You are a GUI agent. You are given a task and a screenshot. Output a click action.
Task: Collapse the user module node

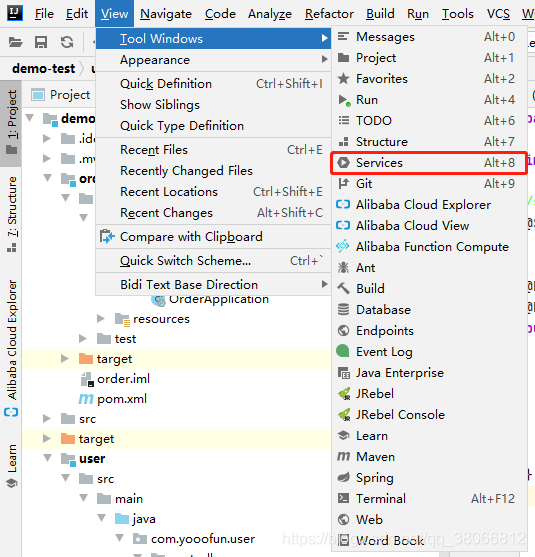click(47, 458)
